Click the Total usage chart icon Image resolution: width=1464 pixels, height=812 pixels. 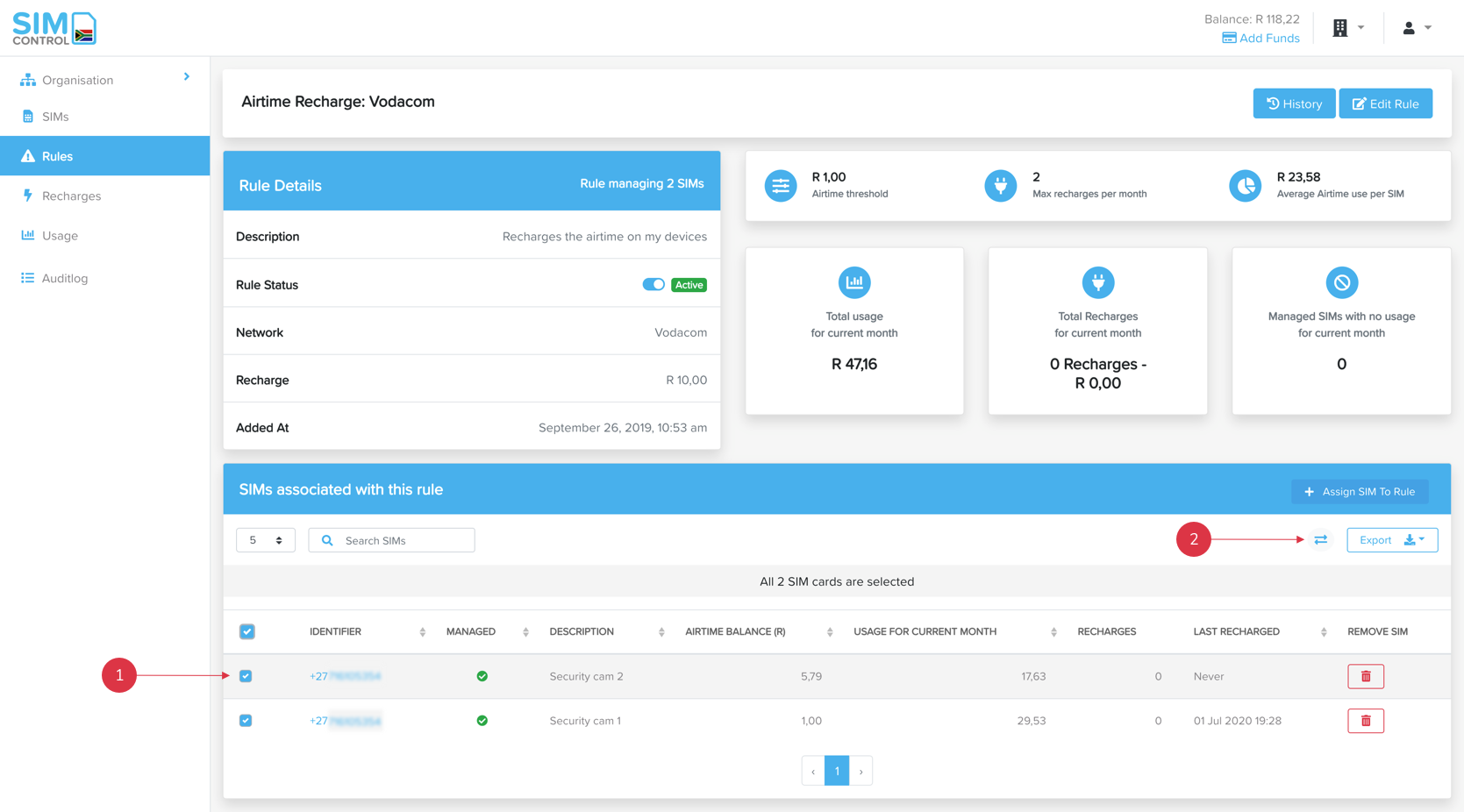[854, 282]
